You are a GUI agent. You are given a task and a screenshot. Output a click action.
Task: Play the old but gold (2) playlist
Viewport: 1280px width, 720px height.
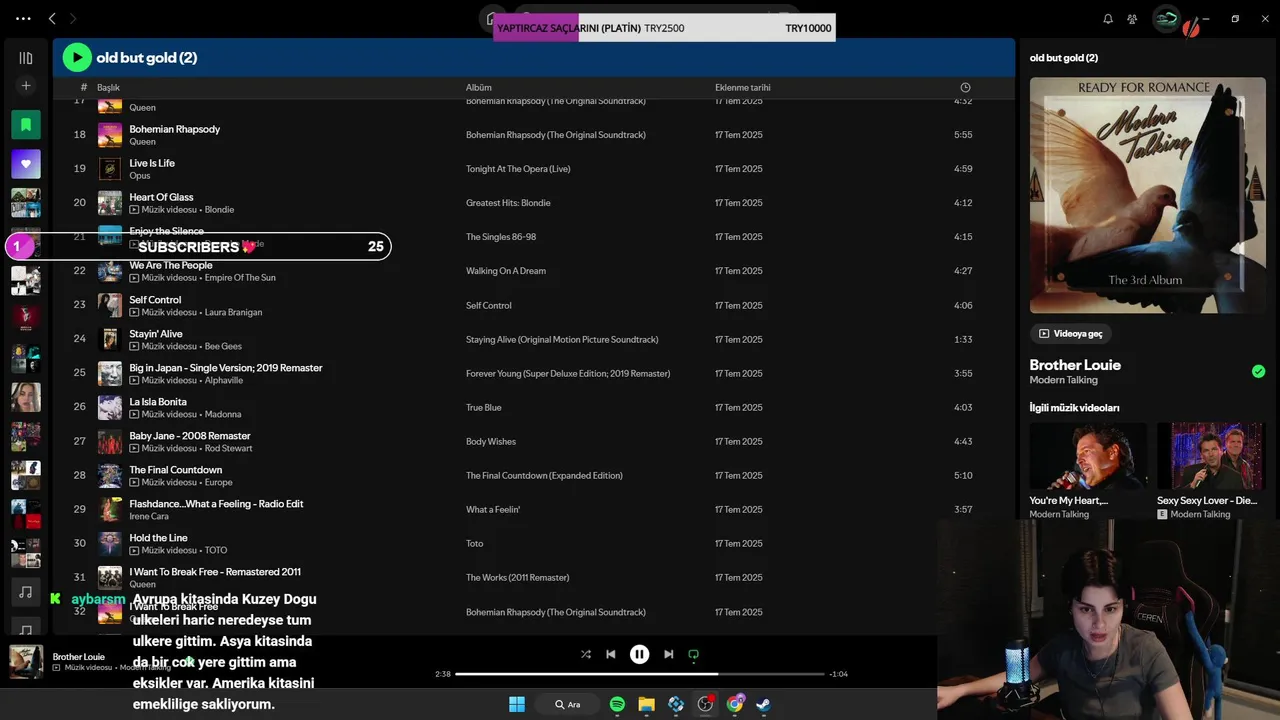[x=77, y=58]
